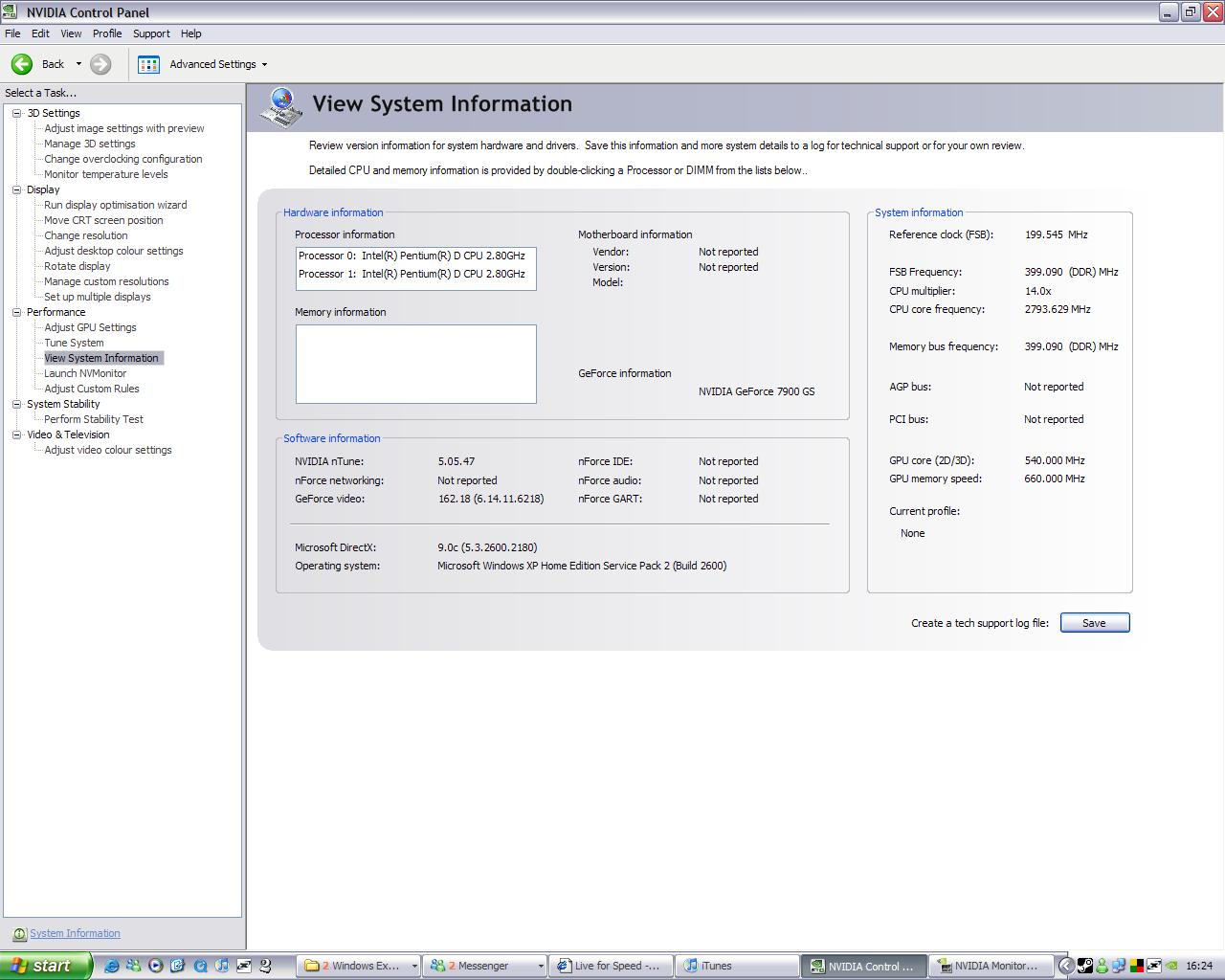Click the Memory information list box
1225x980 pixels.
point(416,364)
